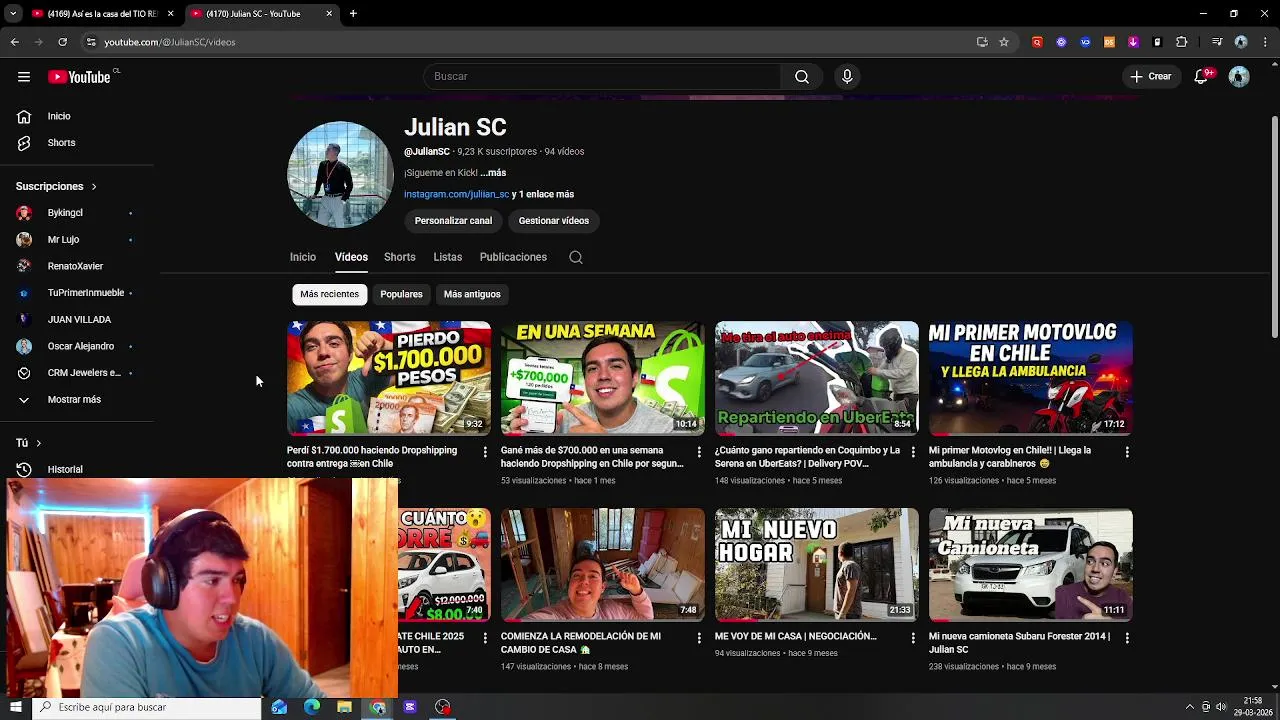Open options for the Coquimbo UberEats video
This screenshot has width=1280, height=720.
(913, 452)
